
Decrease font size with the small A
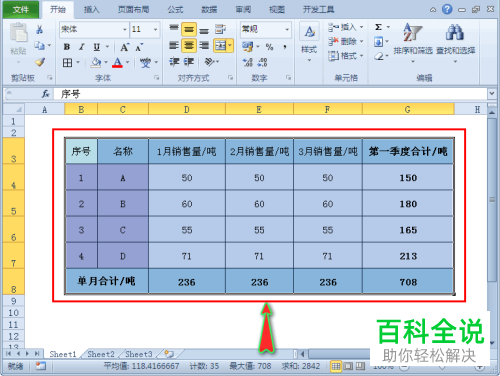pyautogui.click(x=139, y=47)
